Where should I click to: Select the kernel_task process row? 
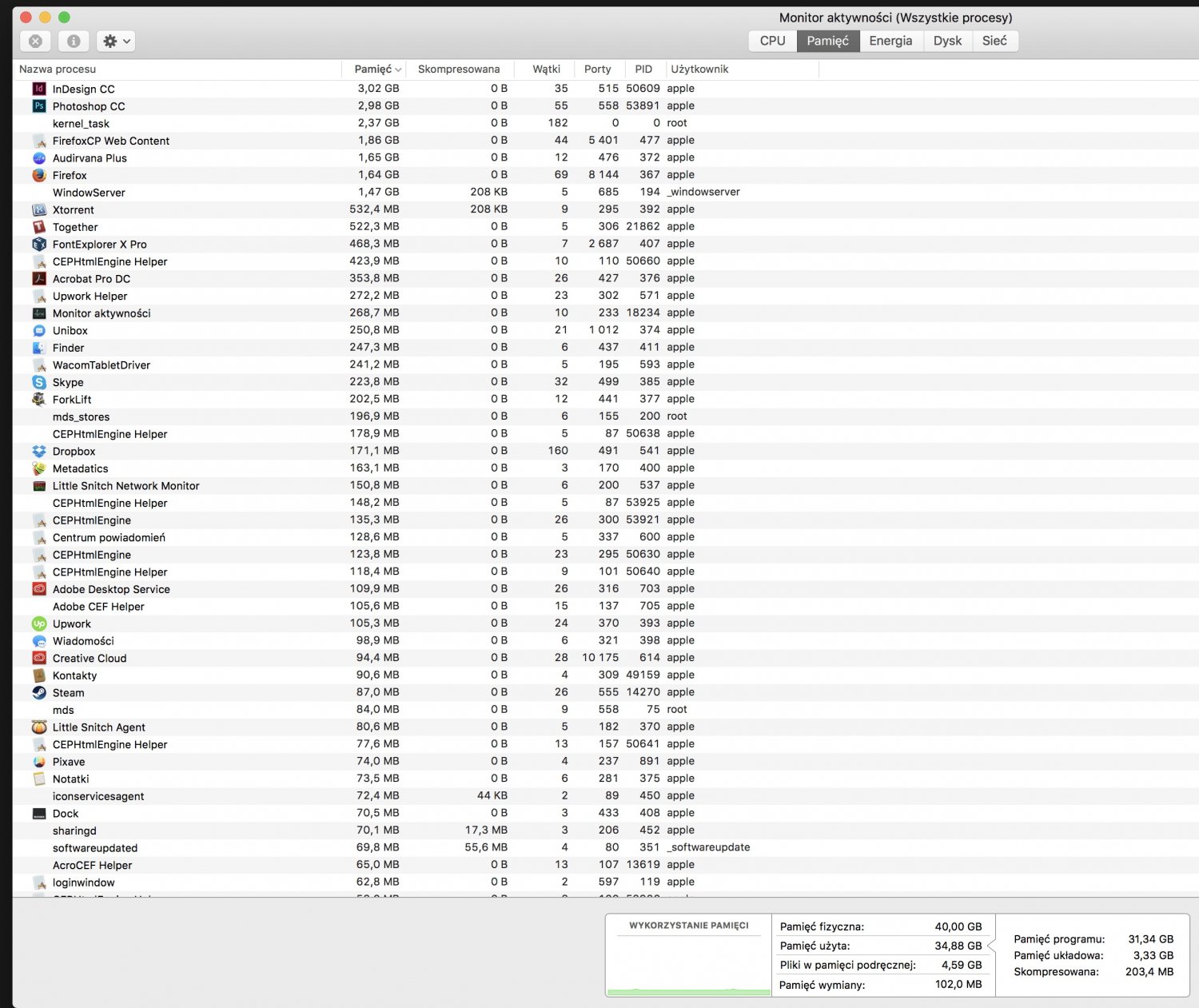(x=606, y=123)
